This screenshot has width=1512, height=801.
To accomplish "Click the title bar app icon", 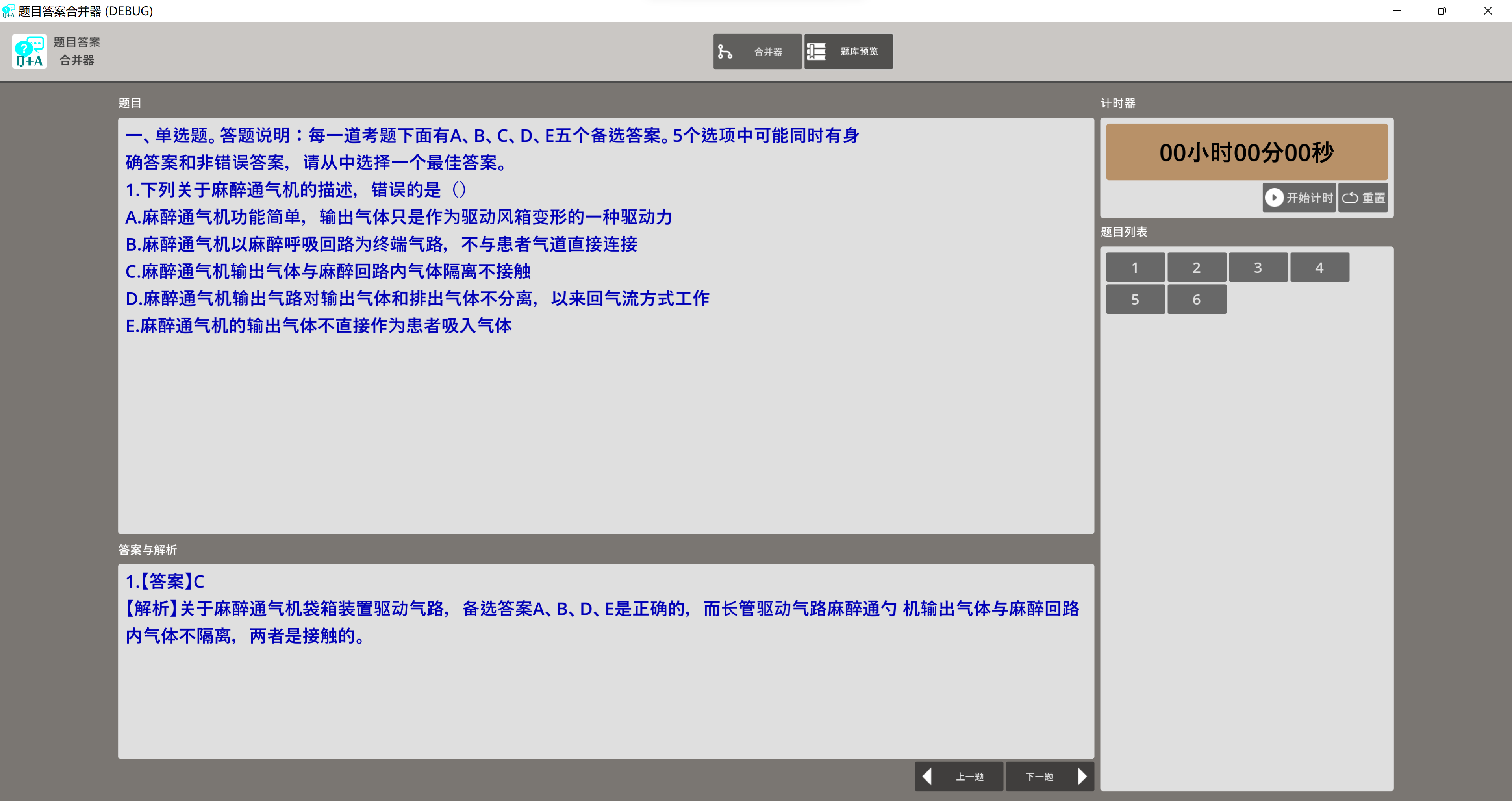I will point(8,11).
